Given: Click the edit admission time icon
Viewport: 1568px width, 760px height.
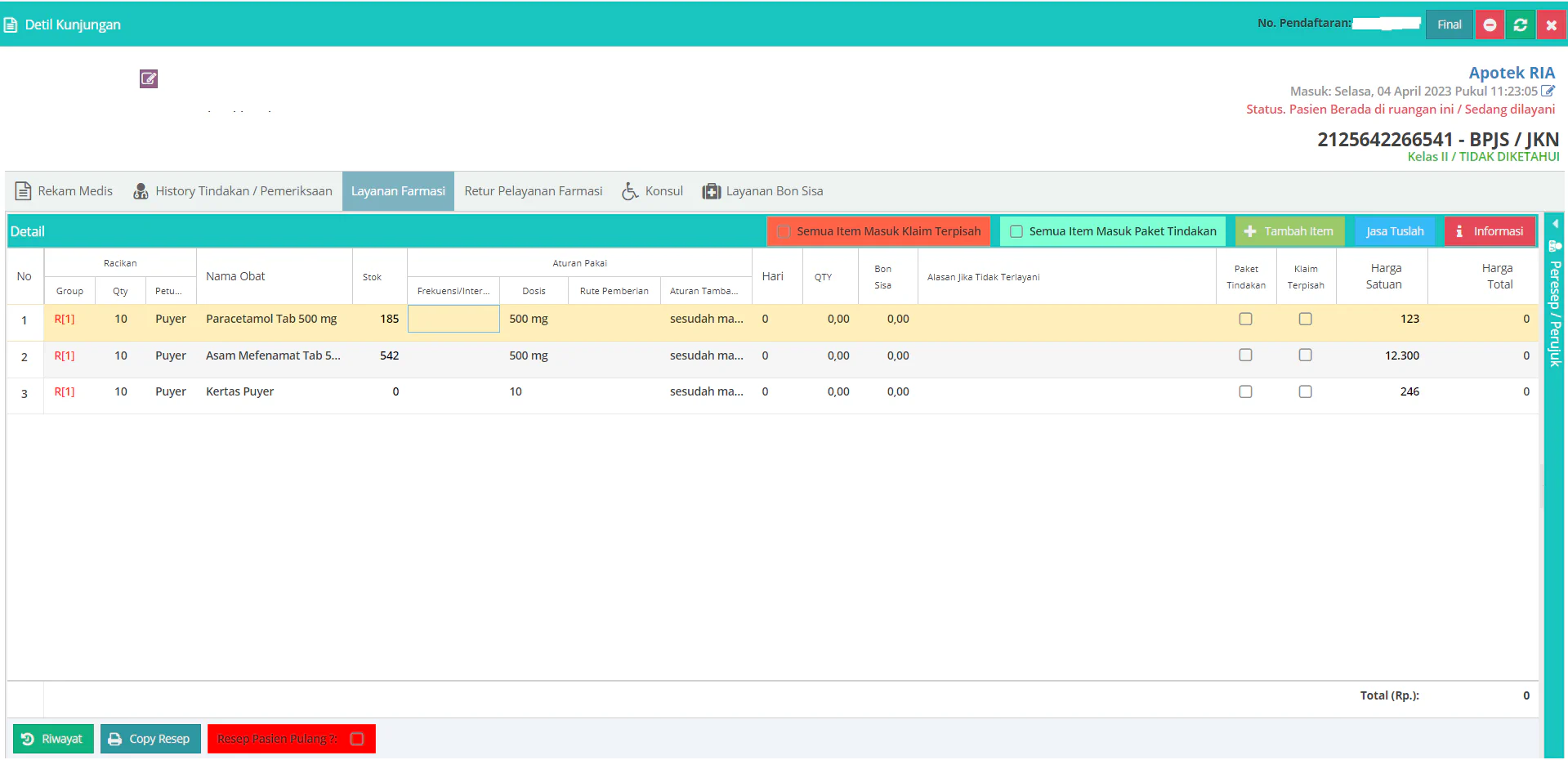Looking at the screenshot, I should 1548,91.
